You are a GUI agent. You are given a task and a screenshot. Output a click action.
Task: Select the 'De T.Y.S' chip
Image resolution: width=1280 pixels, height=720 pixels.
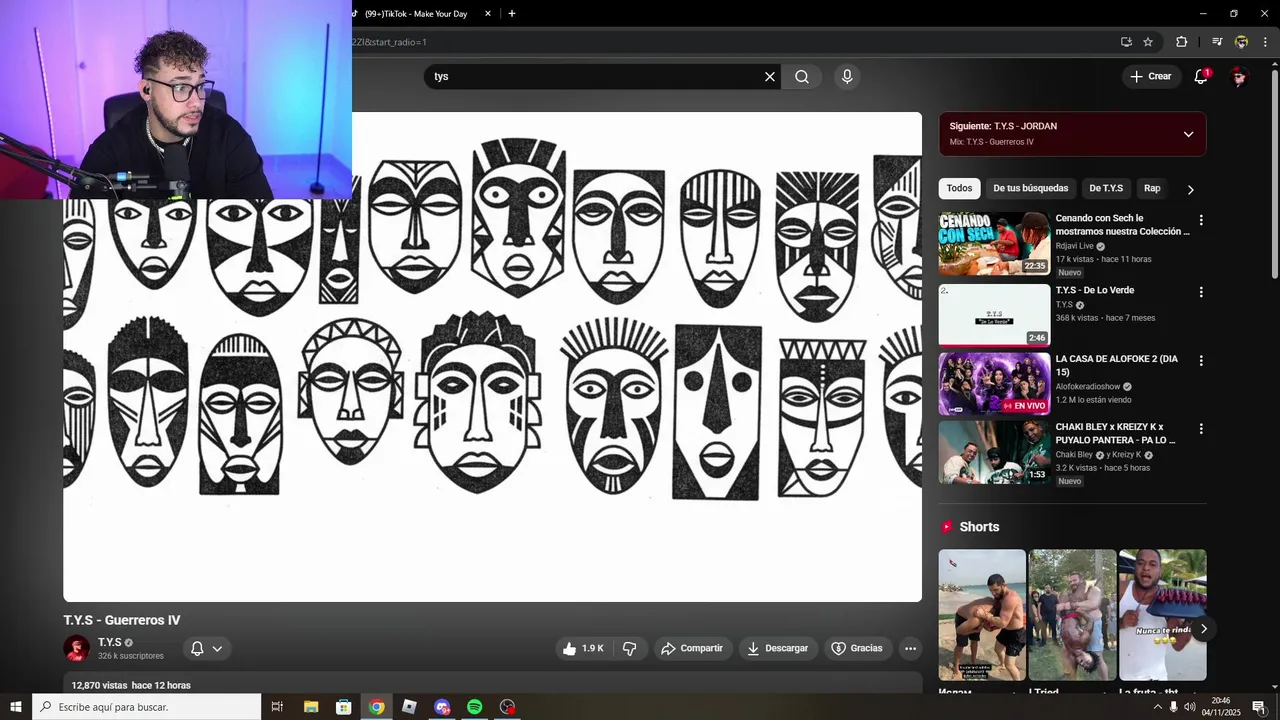[1106, 188]
